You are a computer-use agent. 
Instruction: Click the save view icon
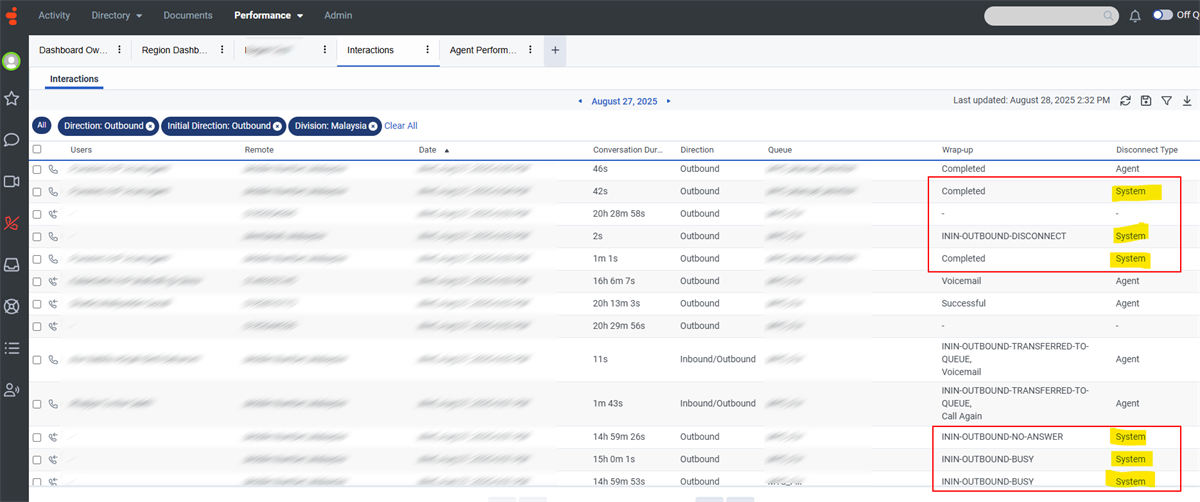[x=1146, y=101]
